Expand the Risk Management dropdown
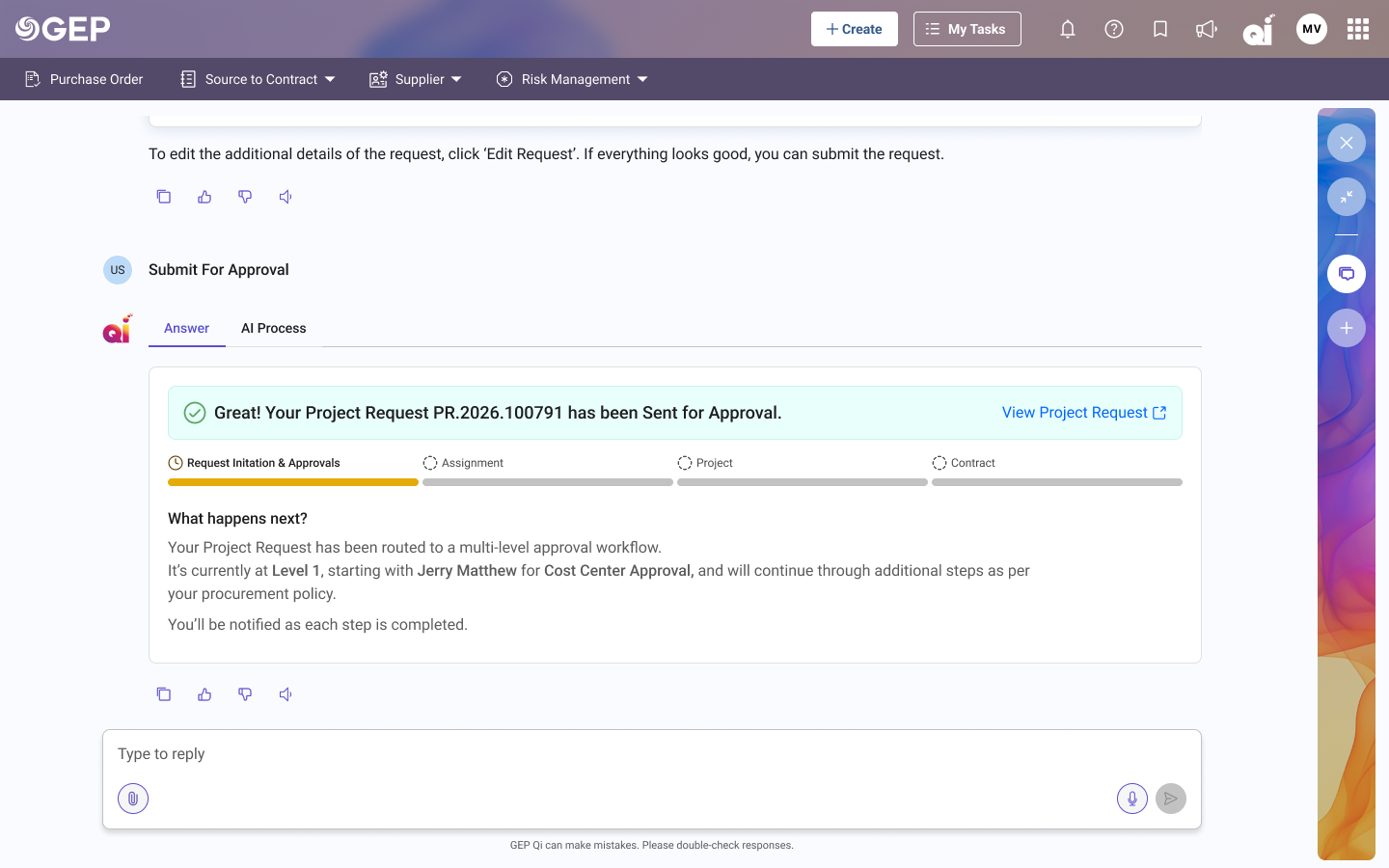This screenshot has width=1389, height=868. click(572, 79)
